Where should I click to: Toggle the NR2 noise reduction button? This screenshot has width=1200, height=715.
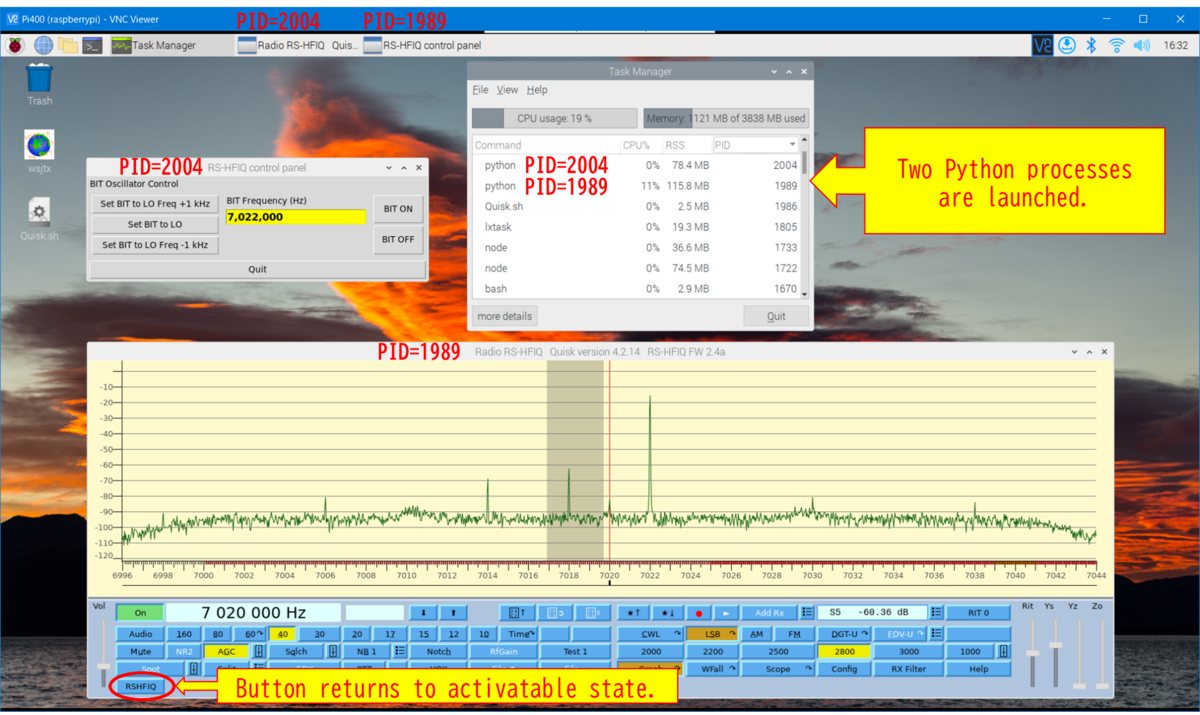point(183,651)
